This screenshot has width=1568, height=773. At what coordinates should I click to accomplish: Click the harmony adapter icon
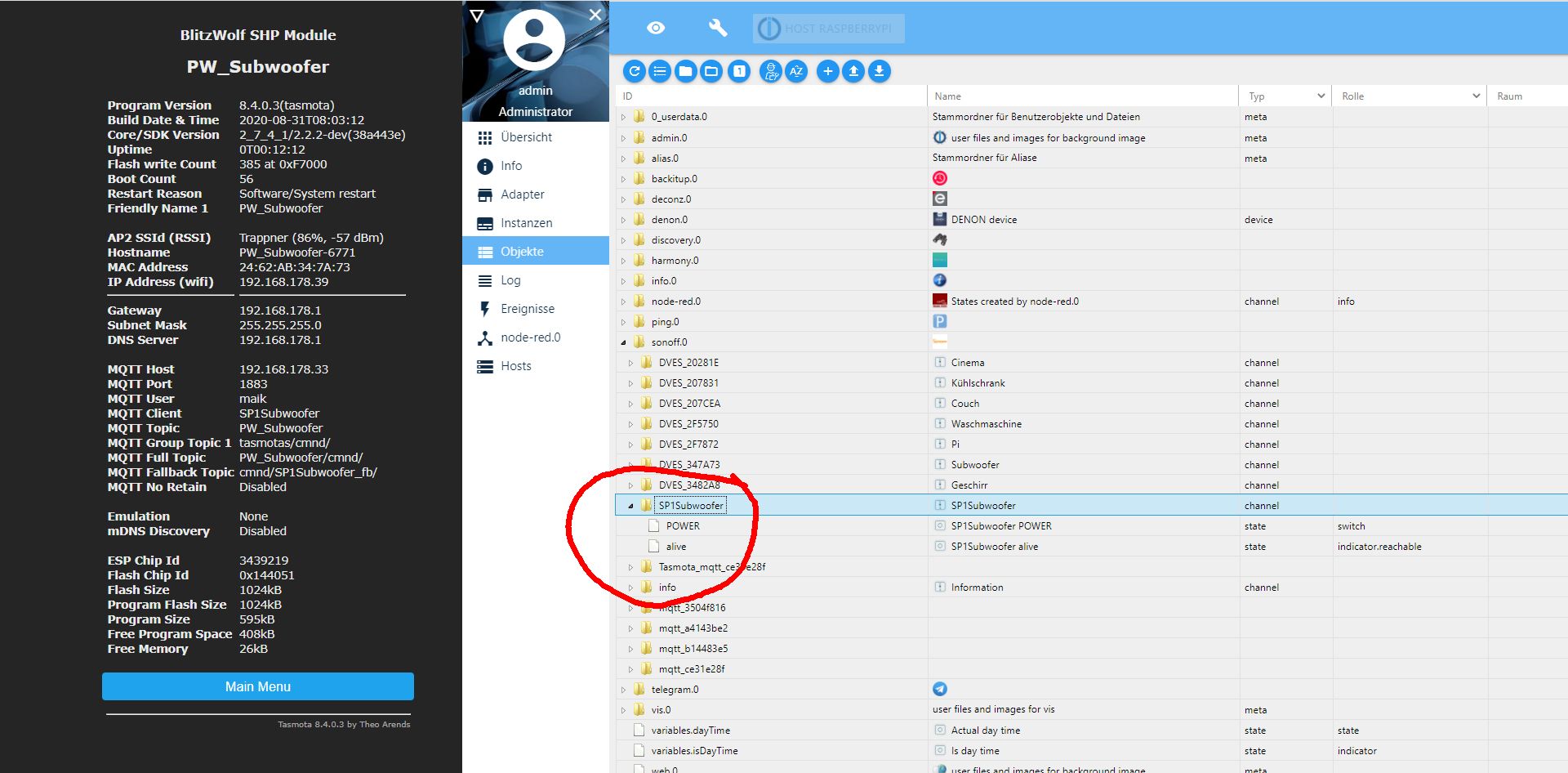pos(940,260)
